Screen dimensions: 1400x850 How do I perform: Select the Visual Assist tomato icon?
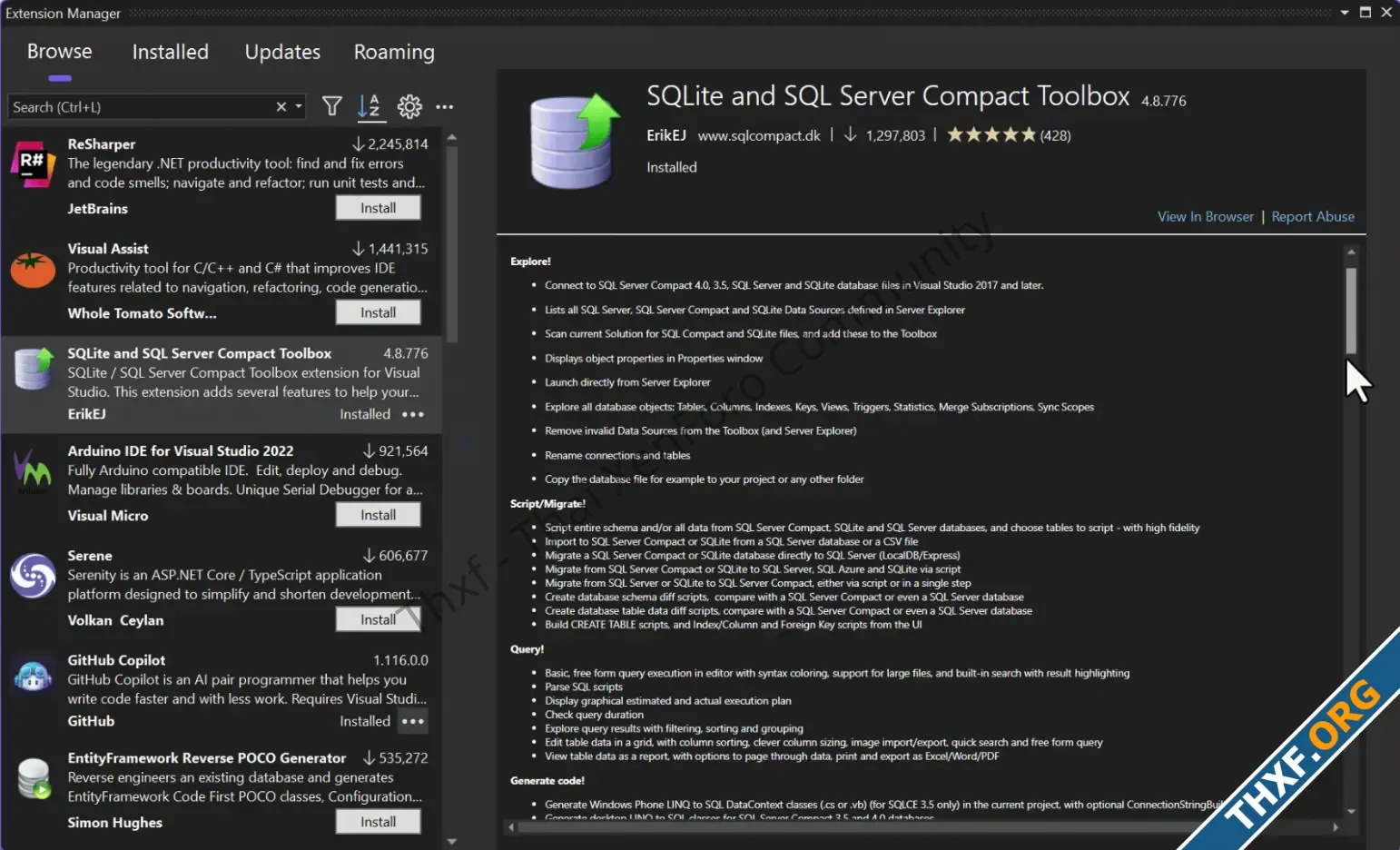click(x=33, y=270)
